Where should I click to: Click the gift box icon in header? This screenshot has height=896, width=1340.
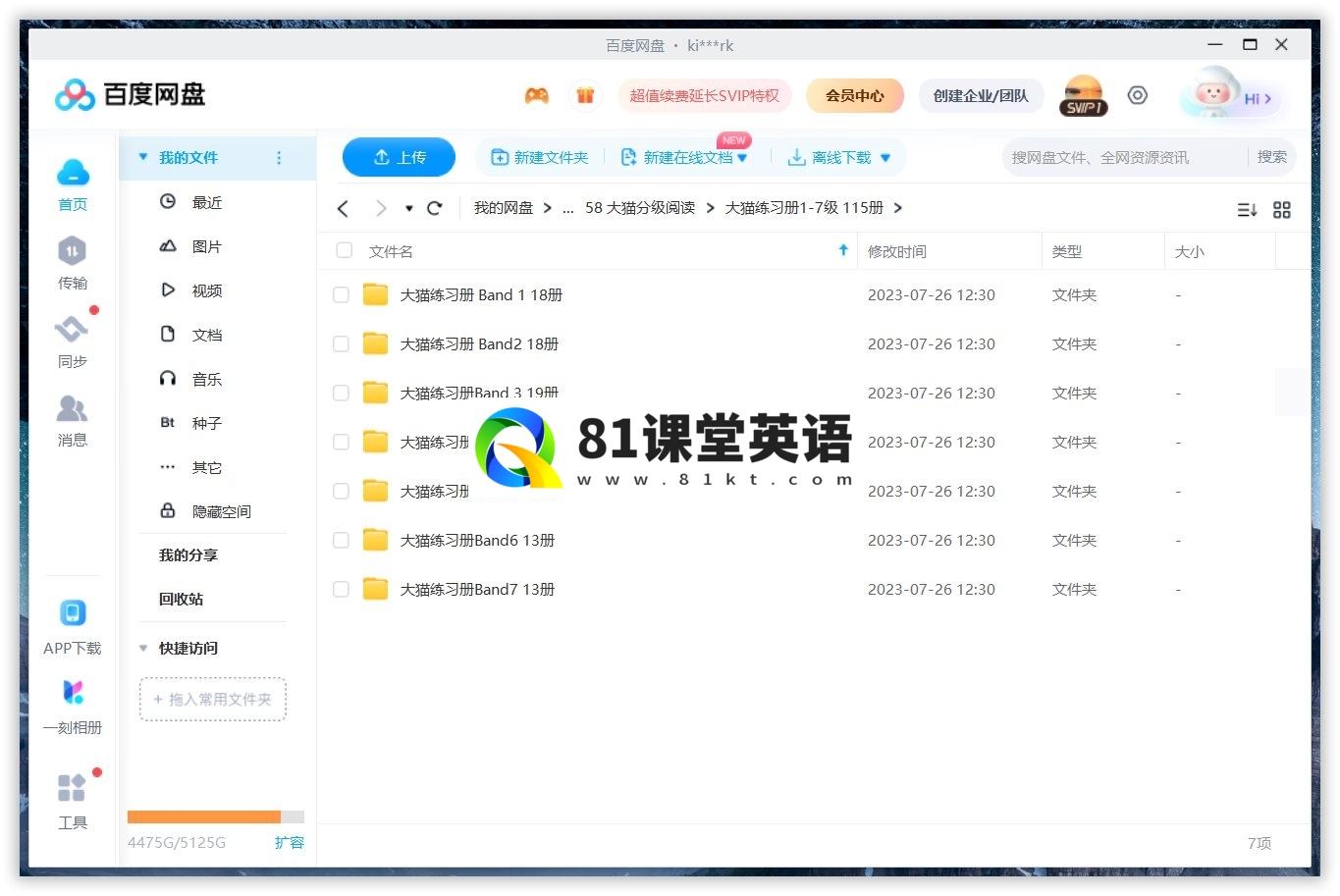click(x=585, y=95)
